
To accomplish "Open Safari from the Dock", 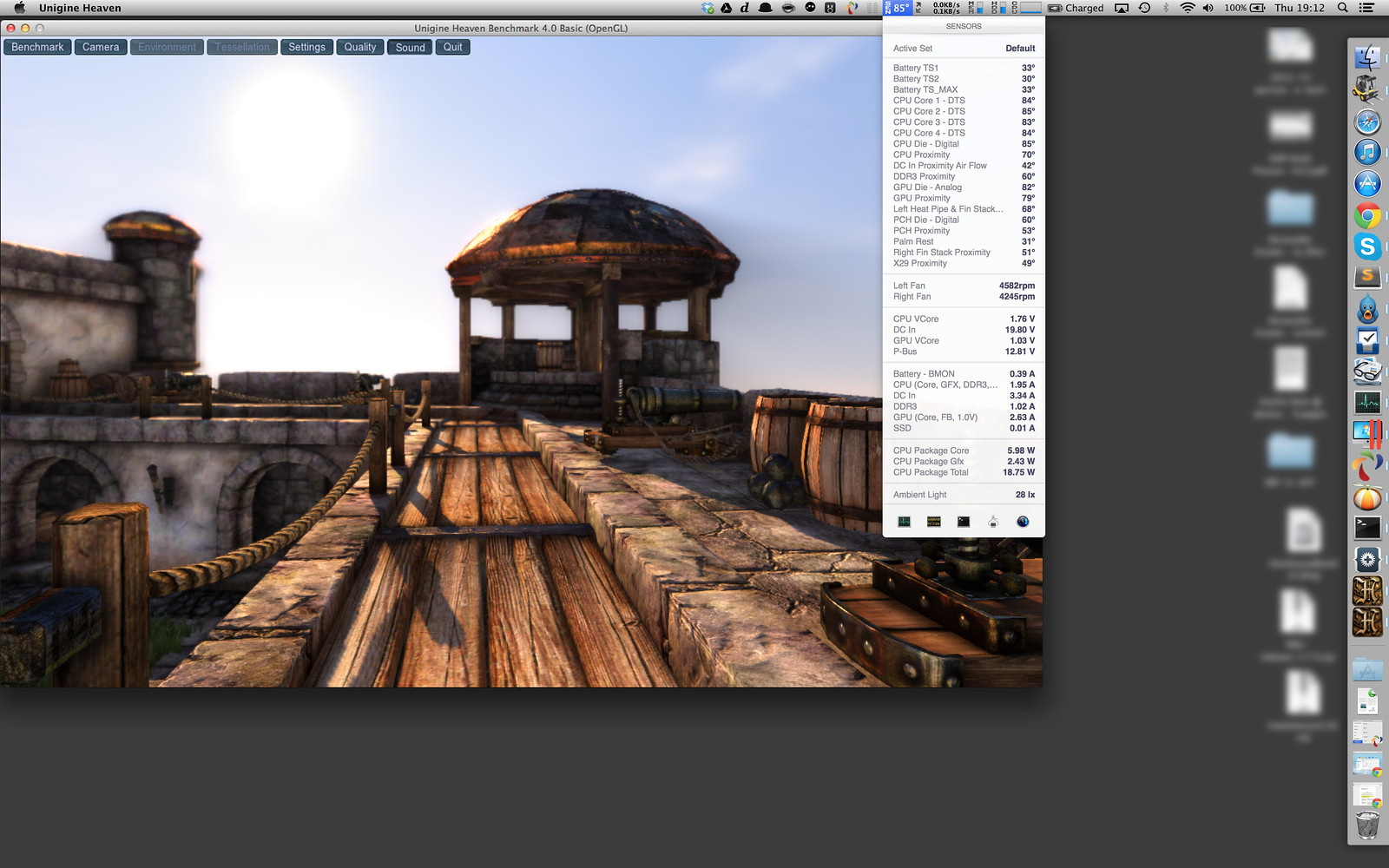I will [1367, 122].
